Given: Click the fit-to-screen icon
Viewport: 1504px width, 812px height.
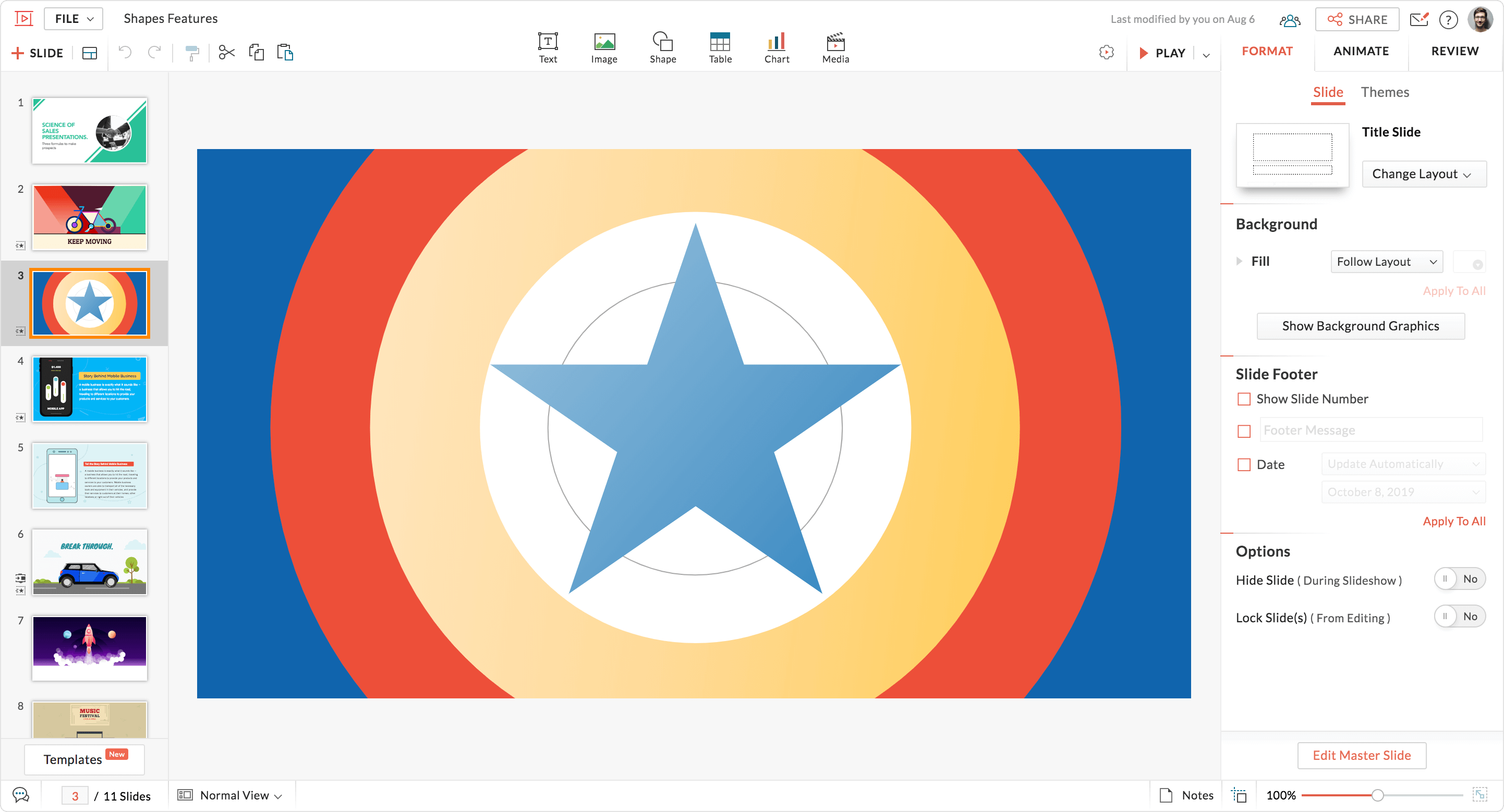Looking at the screenshot, I should click(1479, 794).
